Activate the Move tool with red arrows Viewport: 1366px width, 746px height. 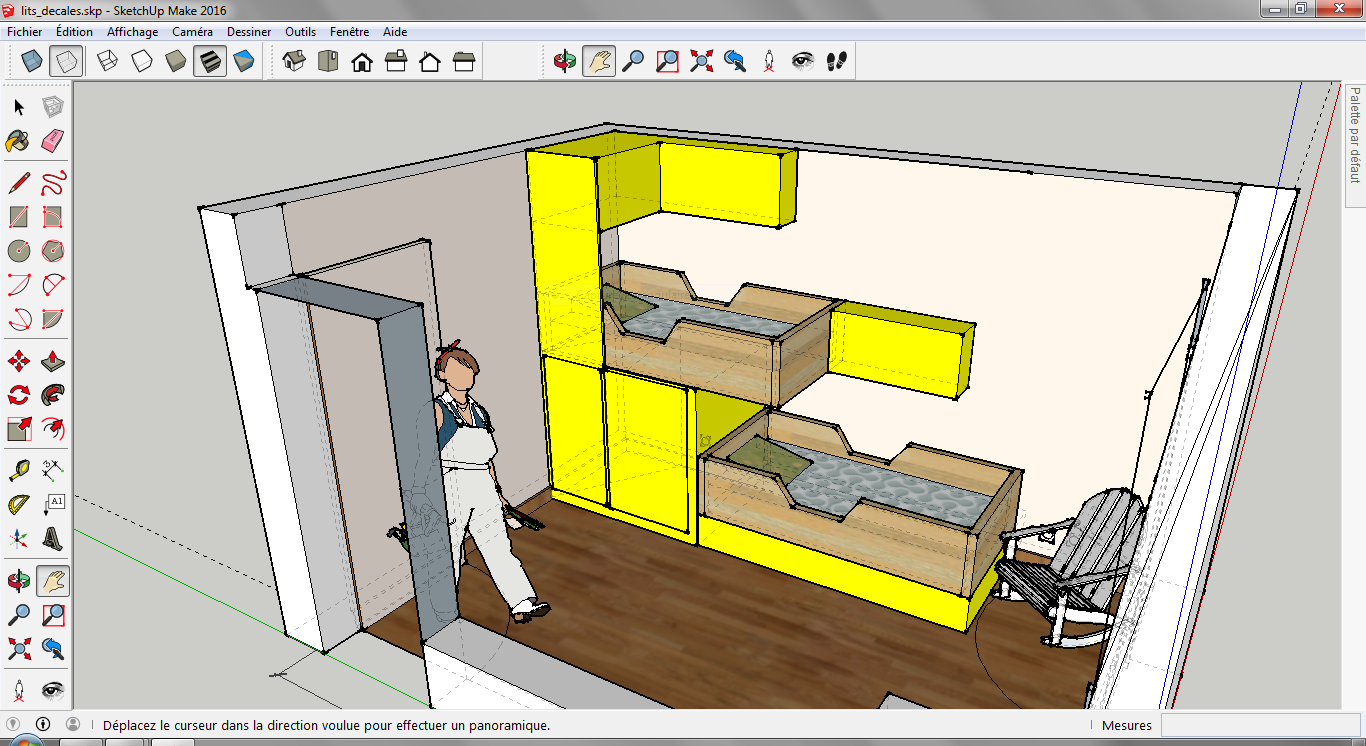(19, 361)
